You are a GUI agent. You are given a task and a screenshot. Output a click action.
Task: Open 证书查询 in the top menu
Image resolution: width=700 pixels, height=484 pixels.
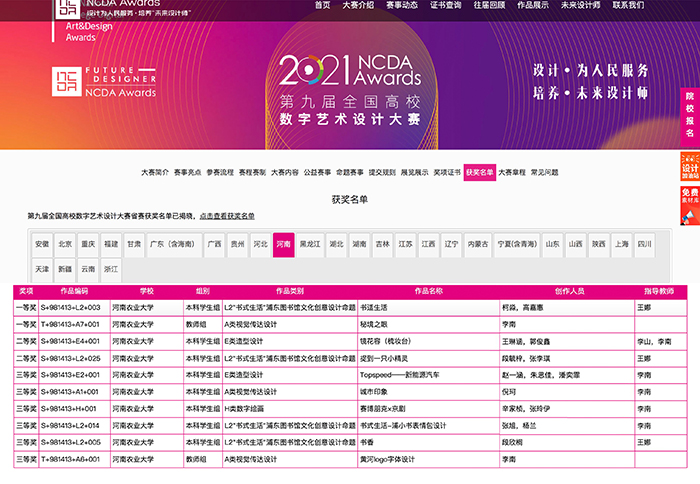pos(446,5)
